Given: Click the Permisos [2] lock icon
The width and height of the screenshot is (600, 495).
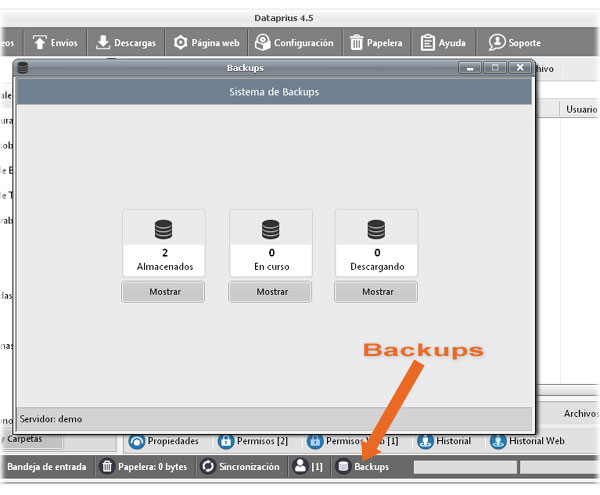Looking at the screenshot, I should tap(225, 441).
